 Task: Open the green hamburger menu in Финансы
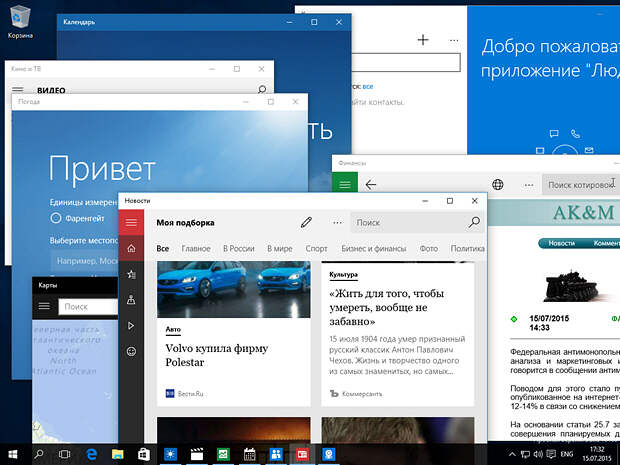click(345, 184)
